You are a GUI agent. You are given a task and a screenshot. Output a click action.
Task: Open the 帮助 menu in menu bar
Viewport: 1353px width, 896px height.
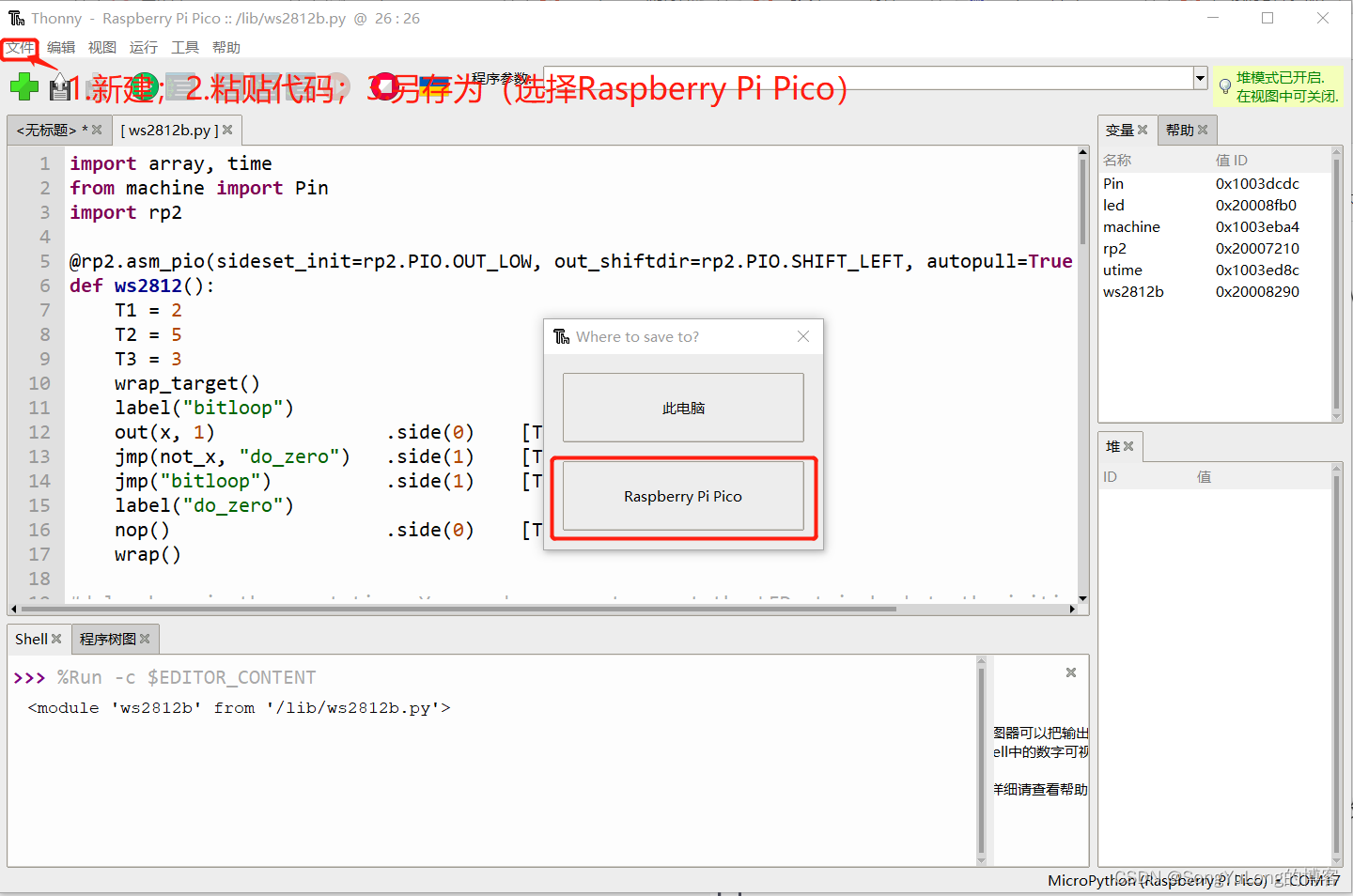pyautogui.click(x=226, y=48)
